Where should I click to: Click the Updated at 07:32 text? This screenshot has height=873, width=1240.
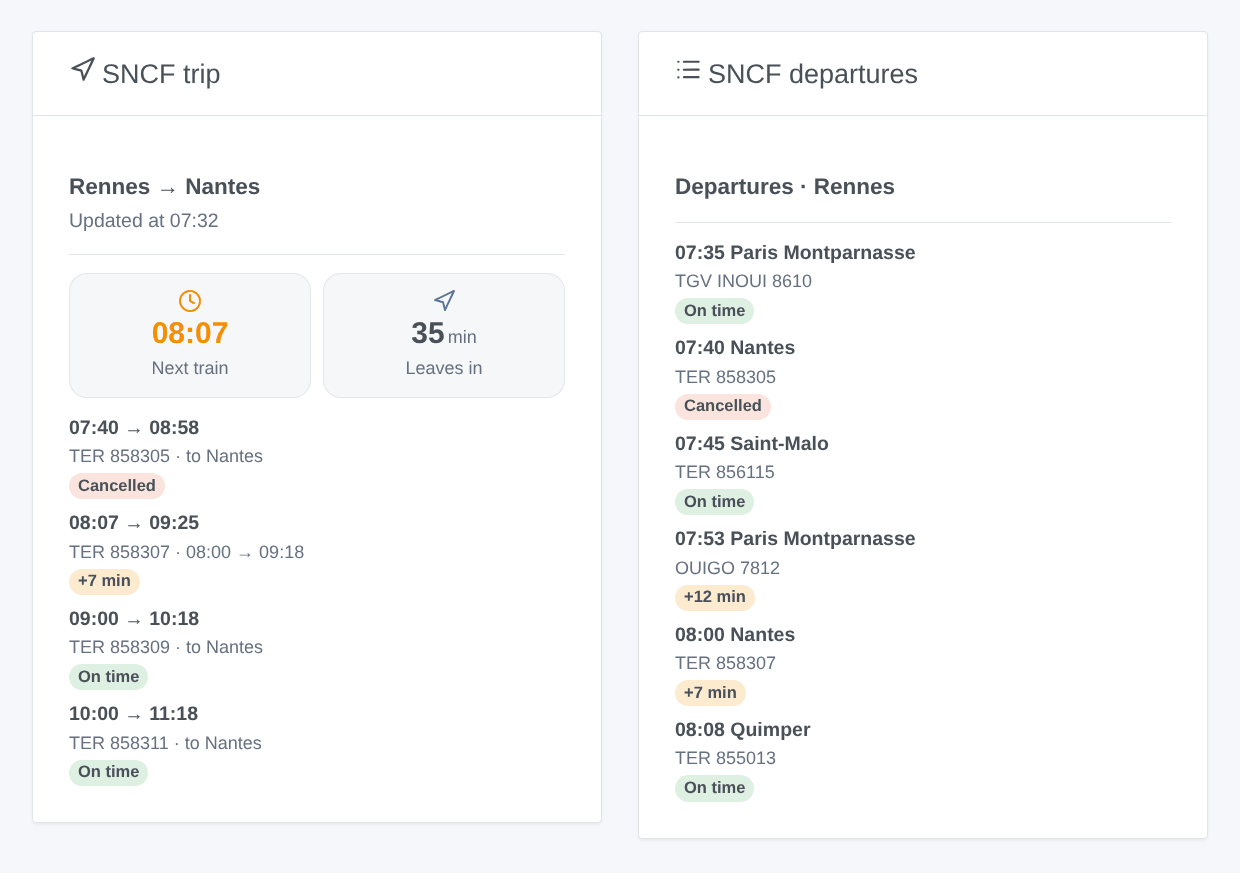[144, 221]
